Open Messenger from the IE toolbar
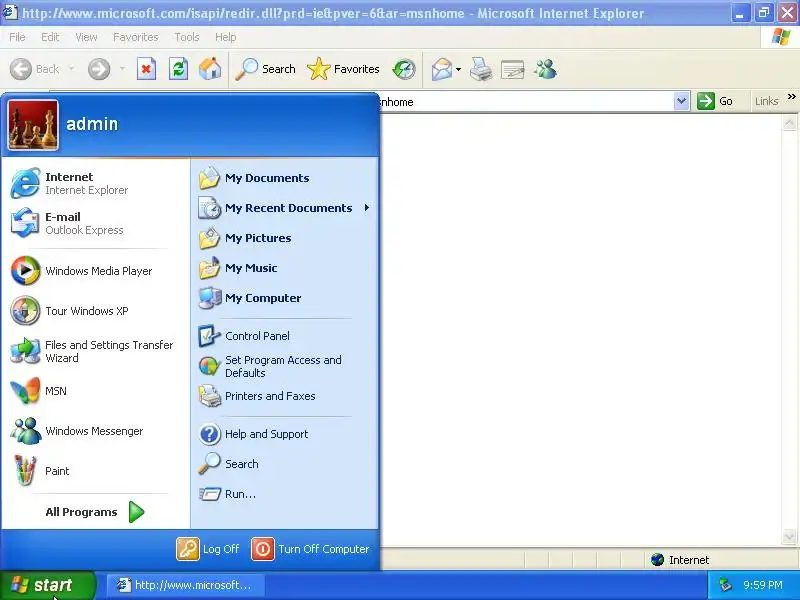Screen dimensions: 800x600 coord(545,69)
